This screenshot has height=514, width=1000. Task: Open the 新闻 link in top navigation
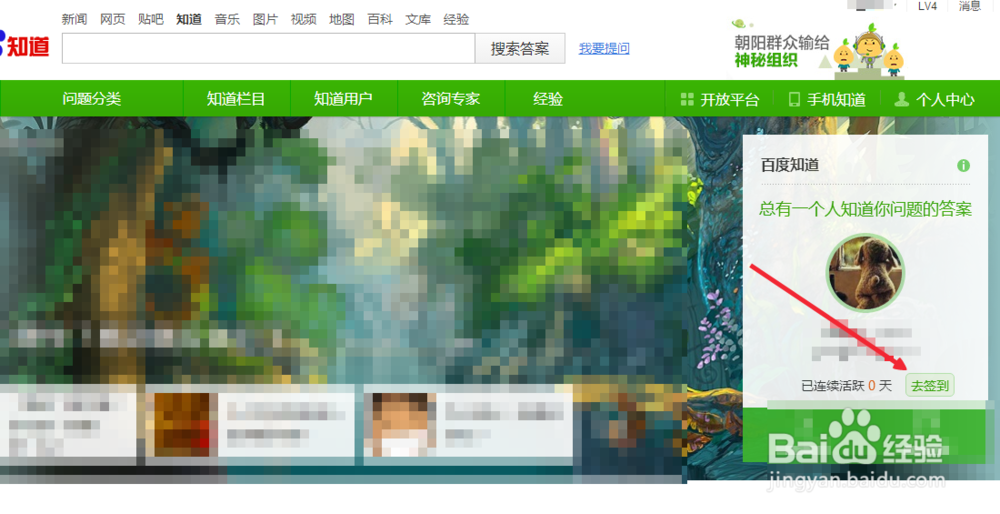point(74,20)
